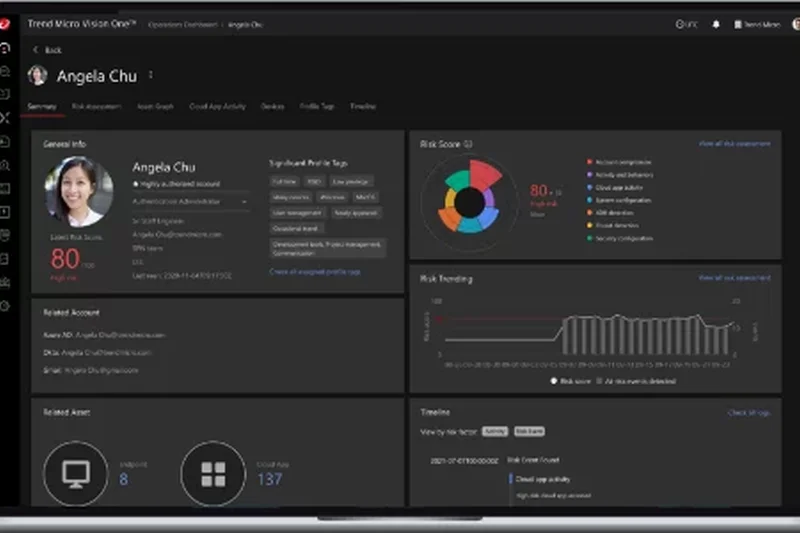
Task: Open the bottom-most sidebar icon
Action: (5, 306)
